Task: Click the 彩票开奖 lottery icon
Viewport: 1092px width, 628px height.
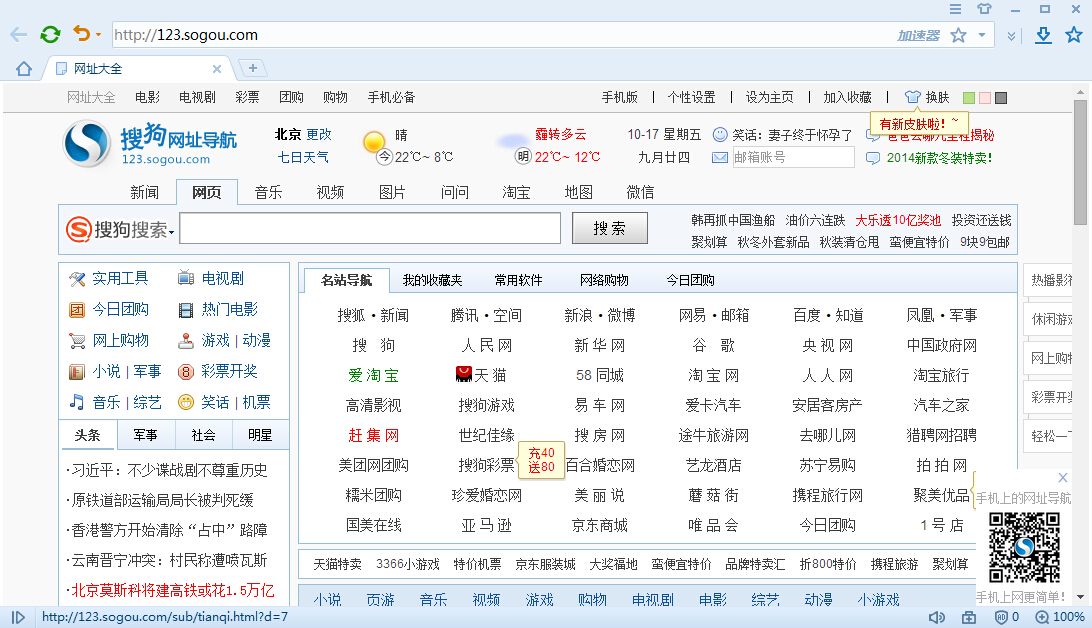Action: click(186, 372)
